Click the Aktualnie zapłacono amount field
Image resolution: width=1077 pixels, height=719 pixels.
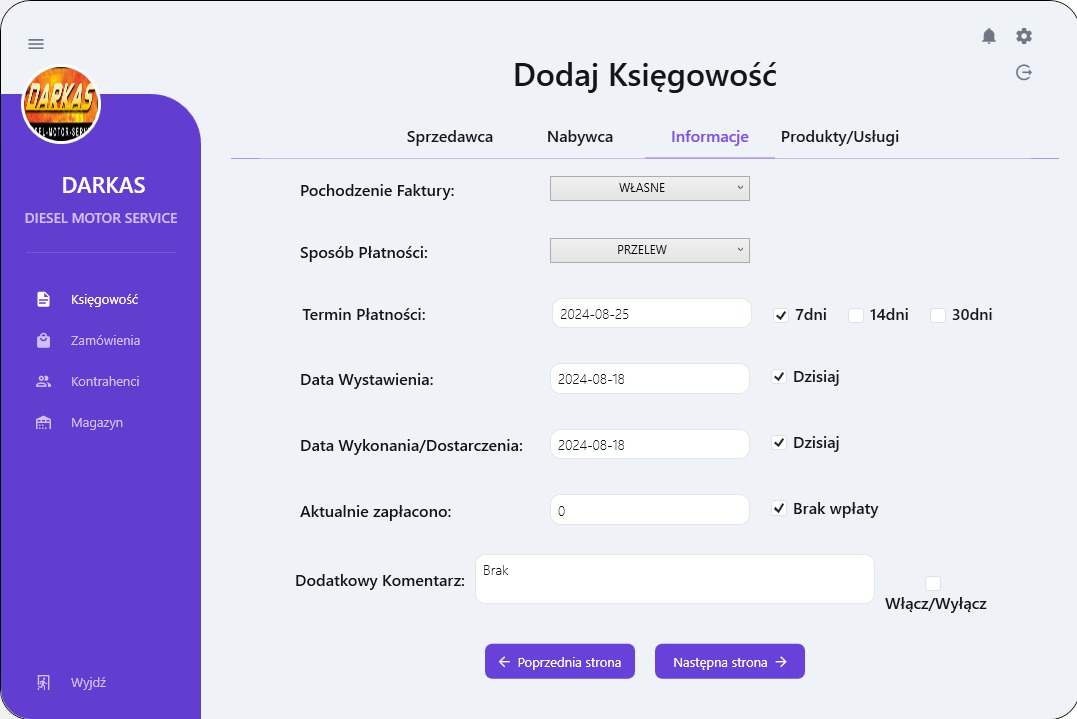[650, 510]
